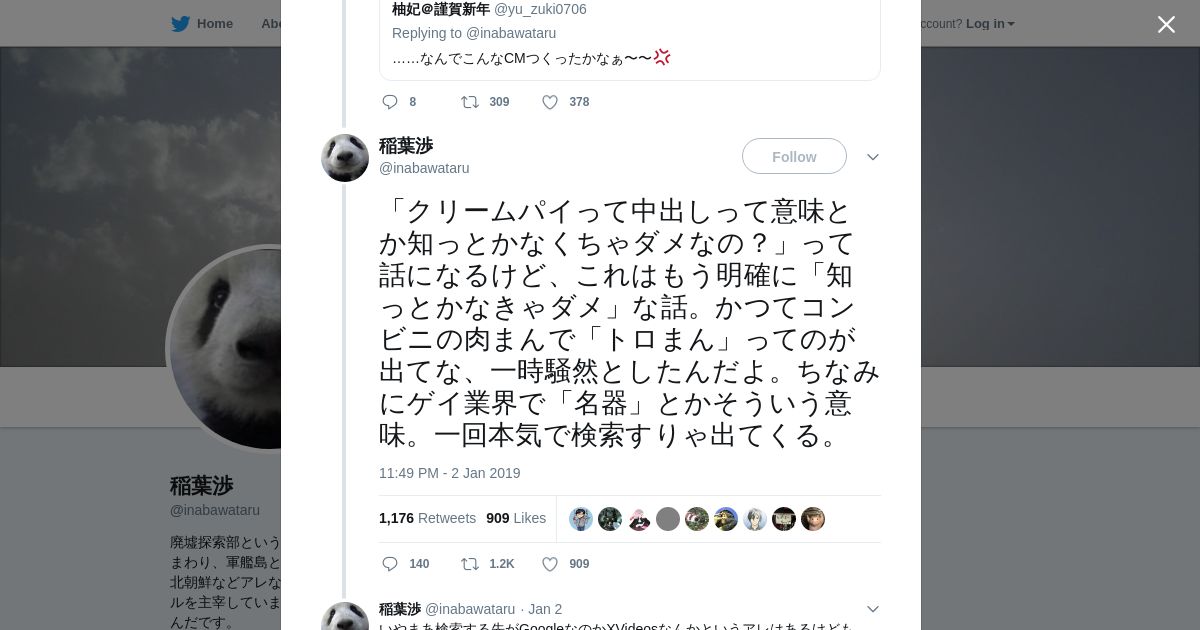Go to the Home menu item
This screenshot has height=630, width=1200.
click(214, 24)
